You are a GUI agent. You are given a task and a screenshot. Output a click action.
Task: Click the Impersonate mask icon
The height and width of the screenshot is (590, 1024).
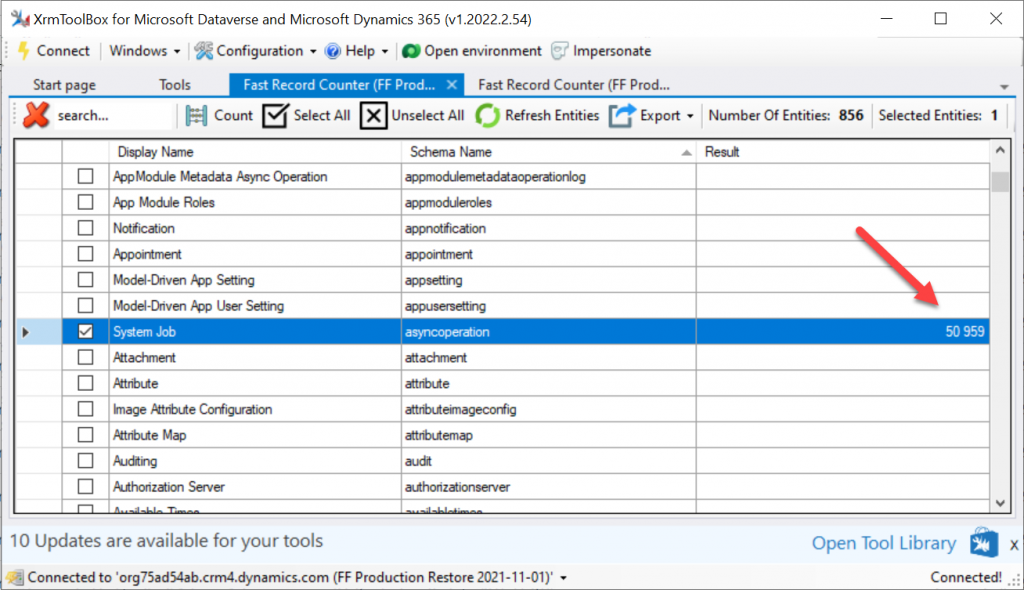pyautogui.click(x=560, y=51)
